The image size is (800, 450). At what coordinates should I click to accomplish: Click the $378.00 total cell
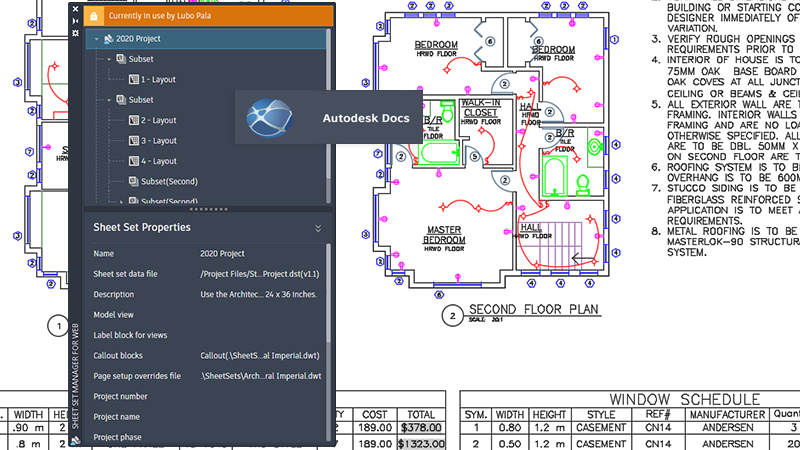(x=421, y=428)
